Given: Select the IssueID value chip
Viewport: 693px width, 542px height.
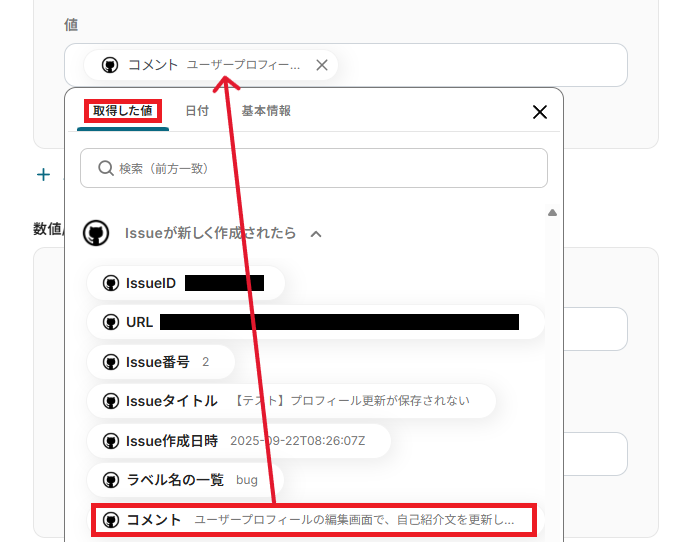Looking at the screenshot, I should [x=186, y=283].
